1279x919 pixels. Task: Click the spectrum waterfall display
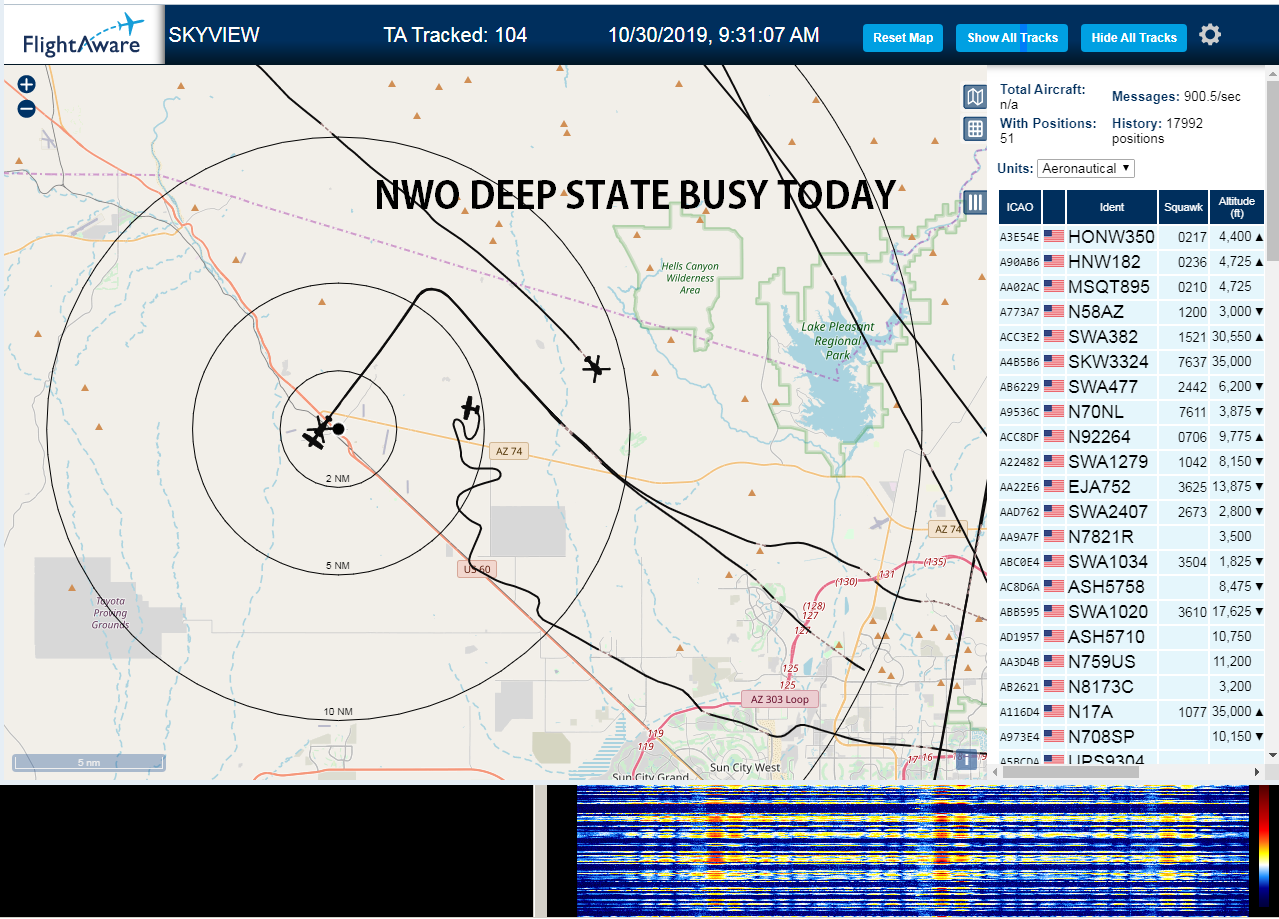pos(912,852)
